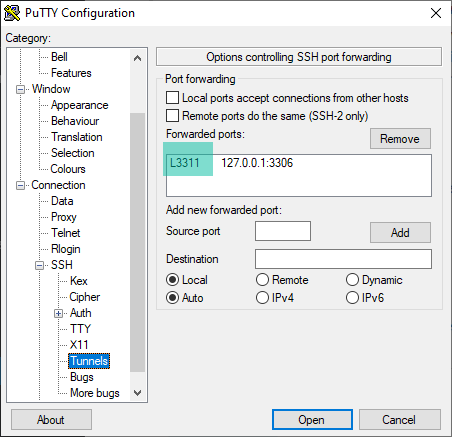Open the About dialog

(x=51, y=420)
